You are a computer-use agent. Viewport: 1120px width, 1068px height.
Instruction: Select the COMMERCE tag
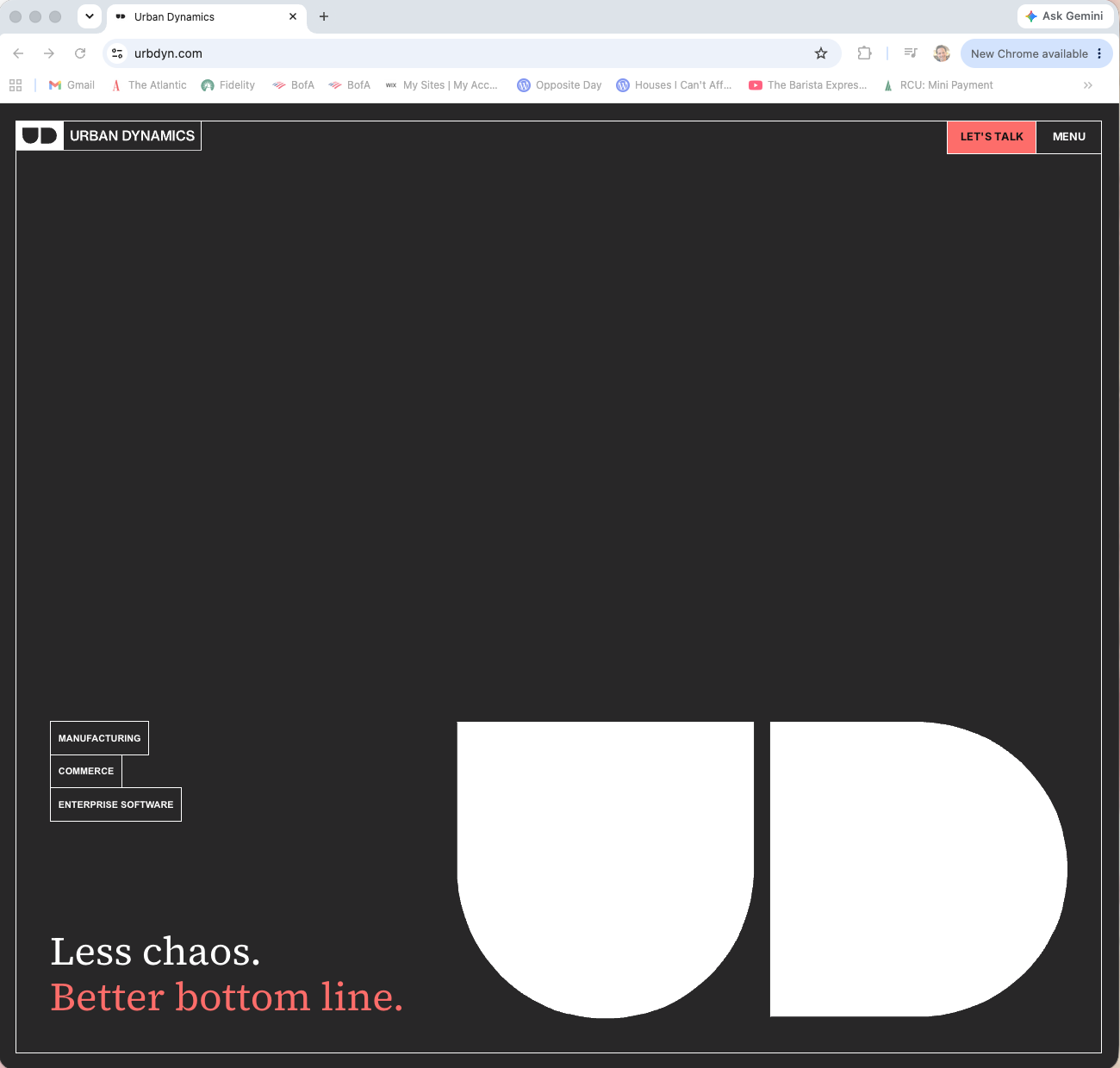(x=86, y=771)
